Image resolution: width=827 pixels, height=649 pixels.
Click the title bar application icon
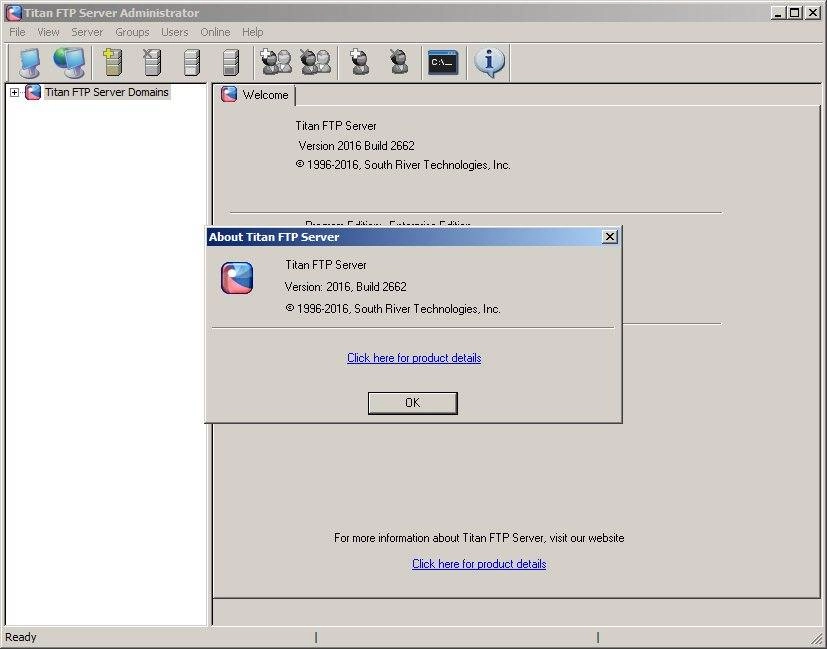(14, 13)
